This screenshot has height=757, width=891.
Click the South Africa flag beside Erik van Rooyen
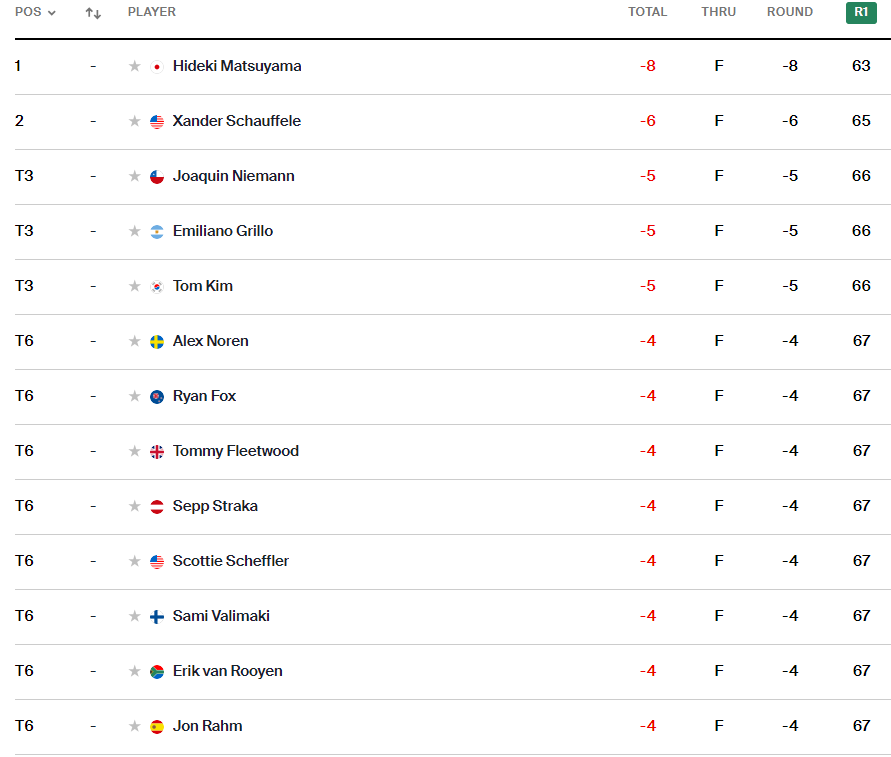pos(157,672)
